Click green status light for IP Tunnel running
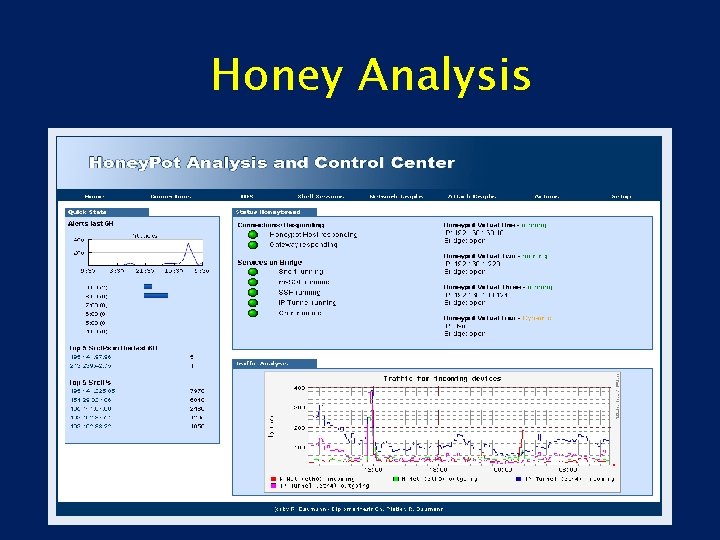 click(253, 303)
